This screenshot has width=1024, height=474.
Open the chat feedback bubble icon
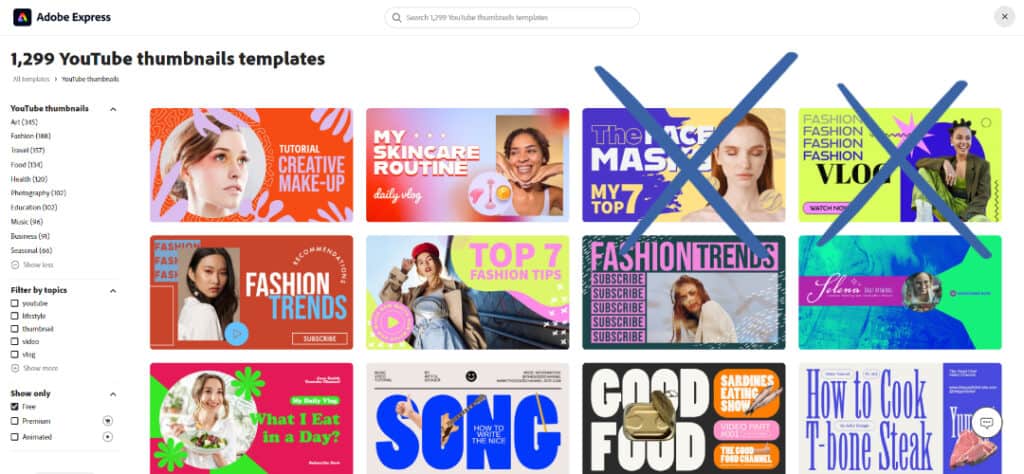click(x=986, y=422)
